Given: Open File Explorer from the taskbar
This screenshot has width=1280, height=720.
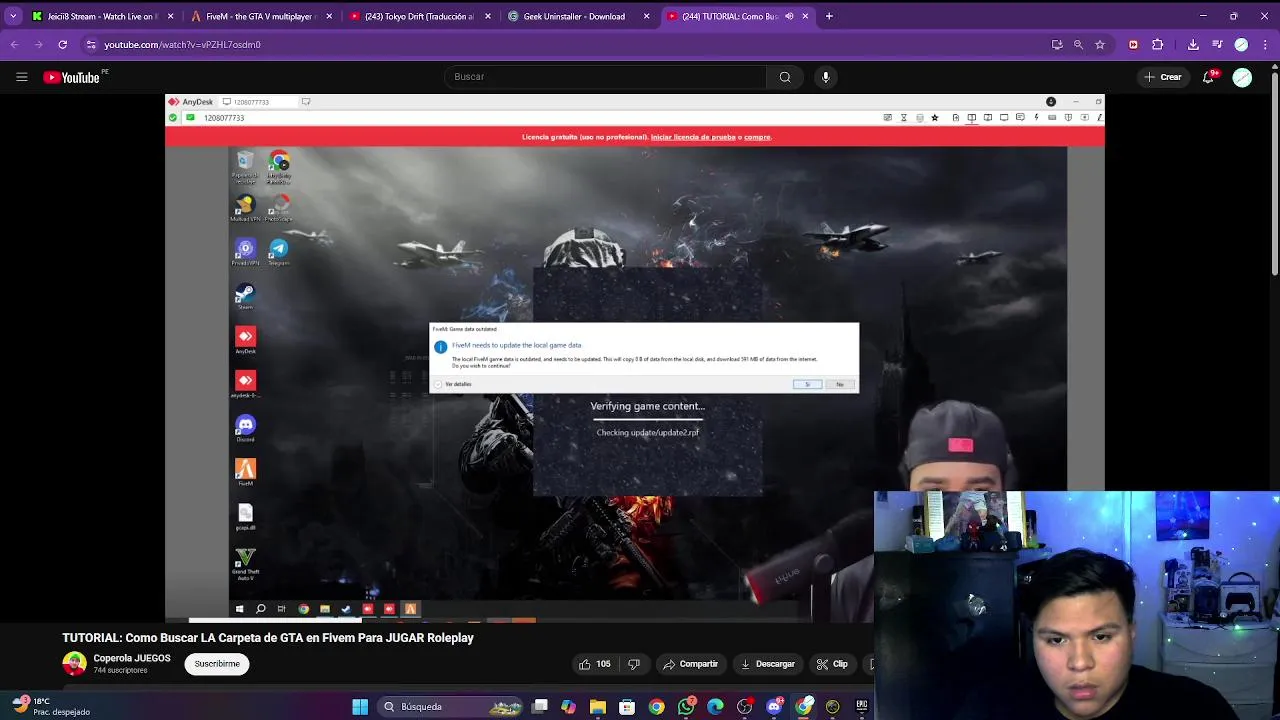Looking at the screenshot, I should (598, 707).
